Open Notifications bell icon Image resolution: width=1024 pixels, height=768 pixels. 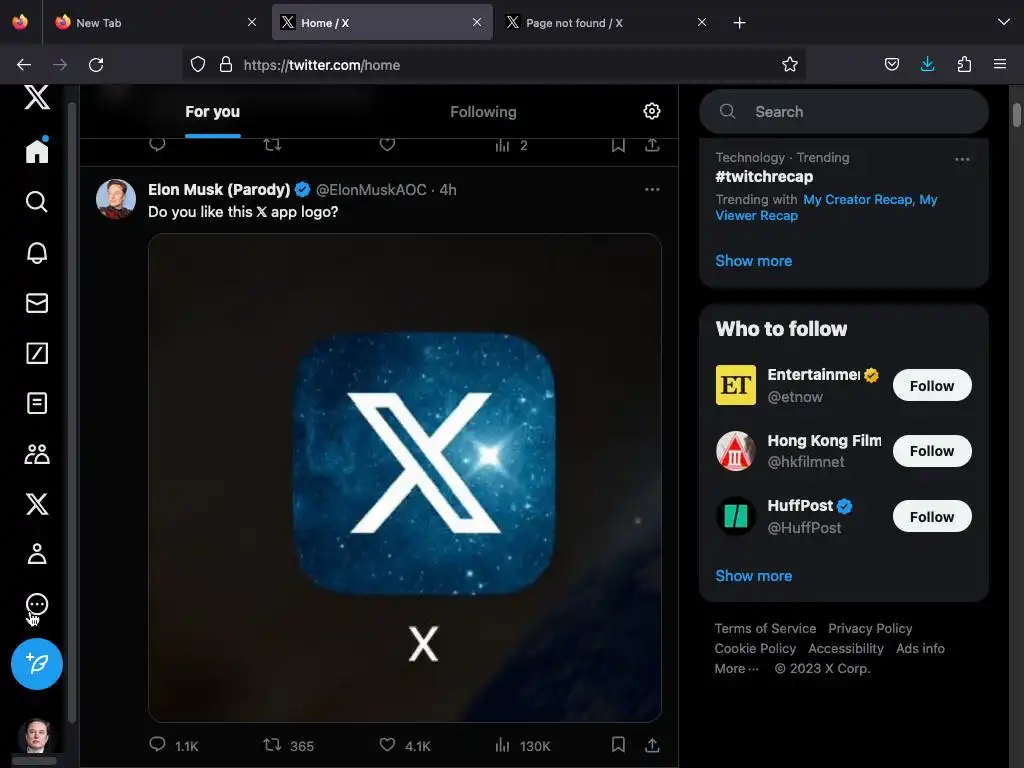[x=37, y=253]
